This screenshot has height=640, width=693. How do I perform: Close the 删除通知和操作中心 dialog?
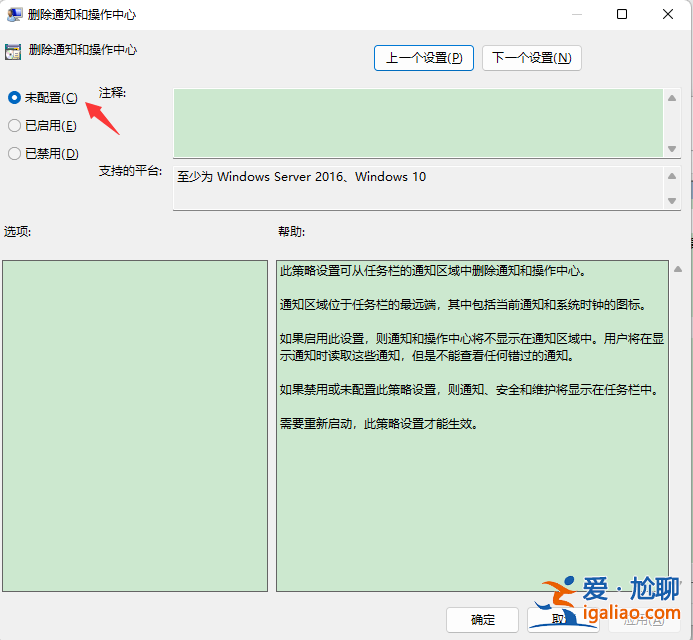click(x=668, y=14)
